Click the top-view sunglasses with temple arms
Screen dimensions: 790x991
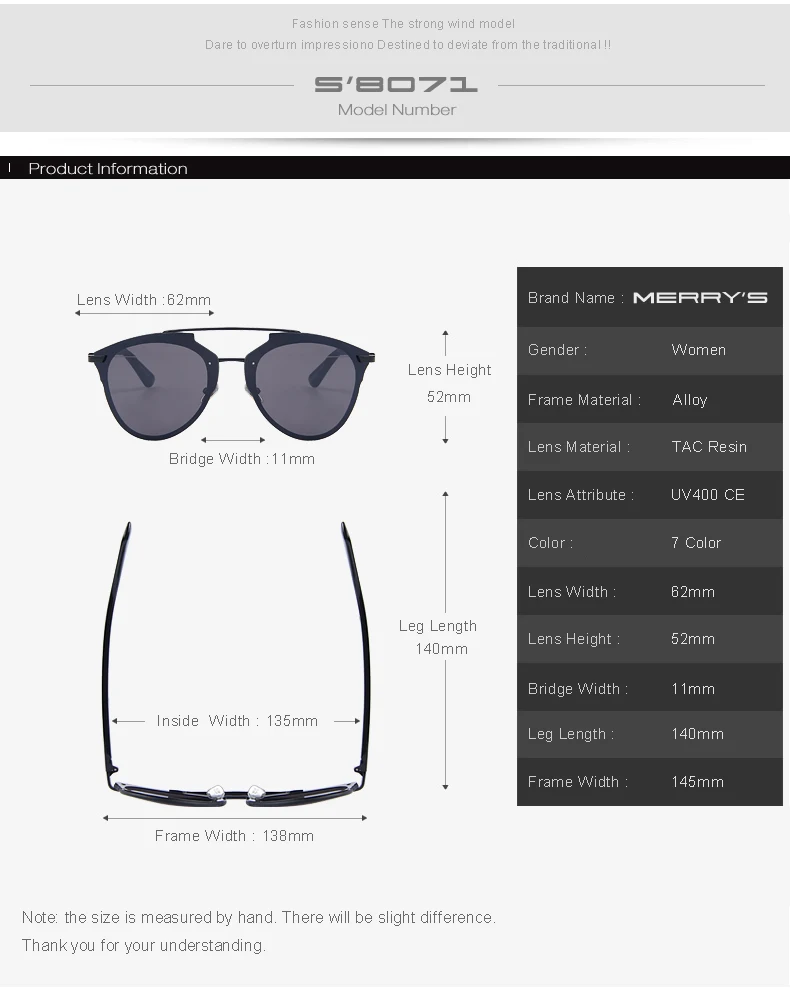click(236, 664)
